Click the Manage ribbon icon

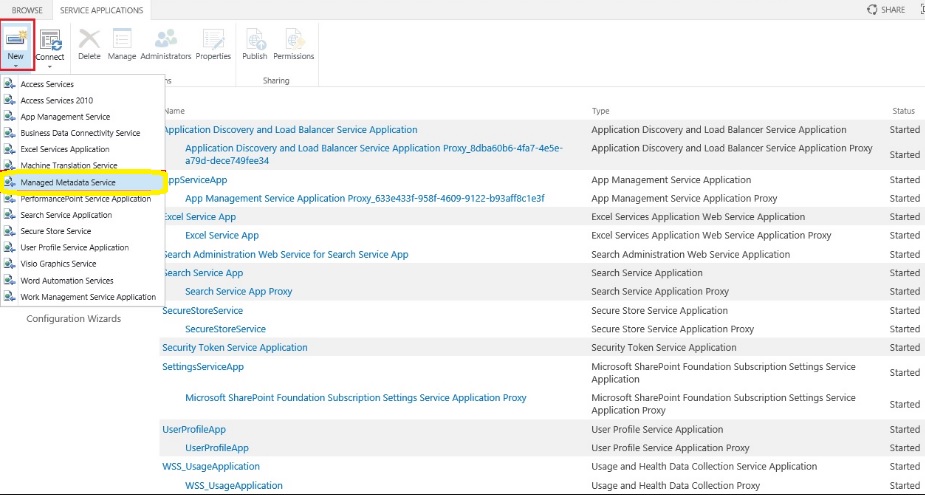click(122, 39)
